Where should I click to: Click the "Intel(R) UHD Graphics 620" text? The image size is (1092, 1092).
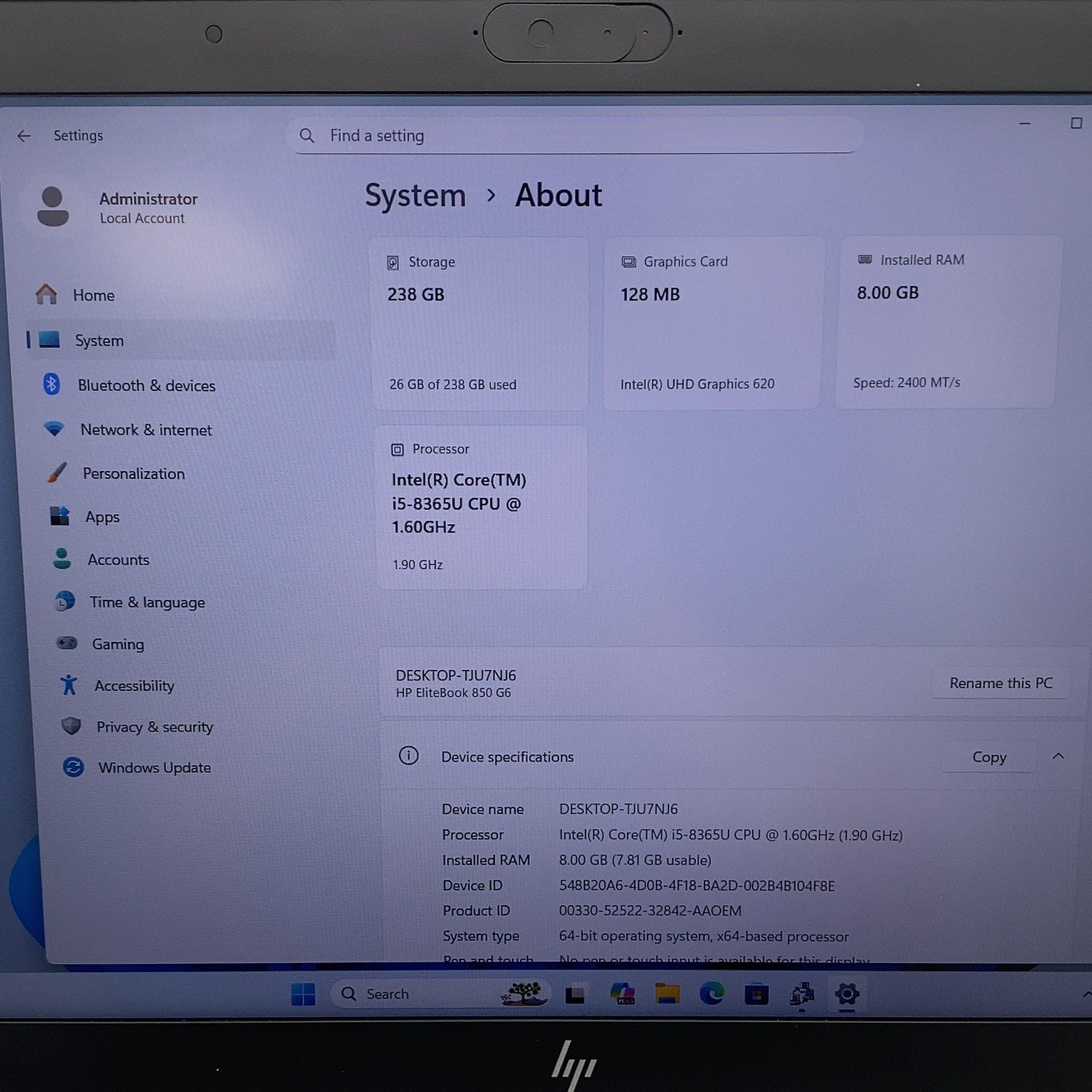click(697, 384)
